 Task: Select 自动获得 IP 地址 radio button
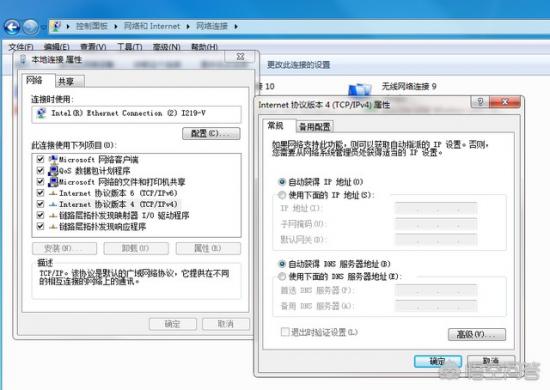click(282, 182)
